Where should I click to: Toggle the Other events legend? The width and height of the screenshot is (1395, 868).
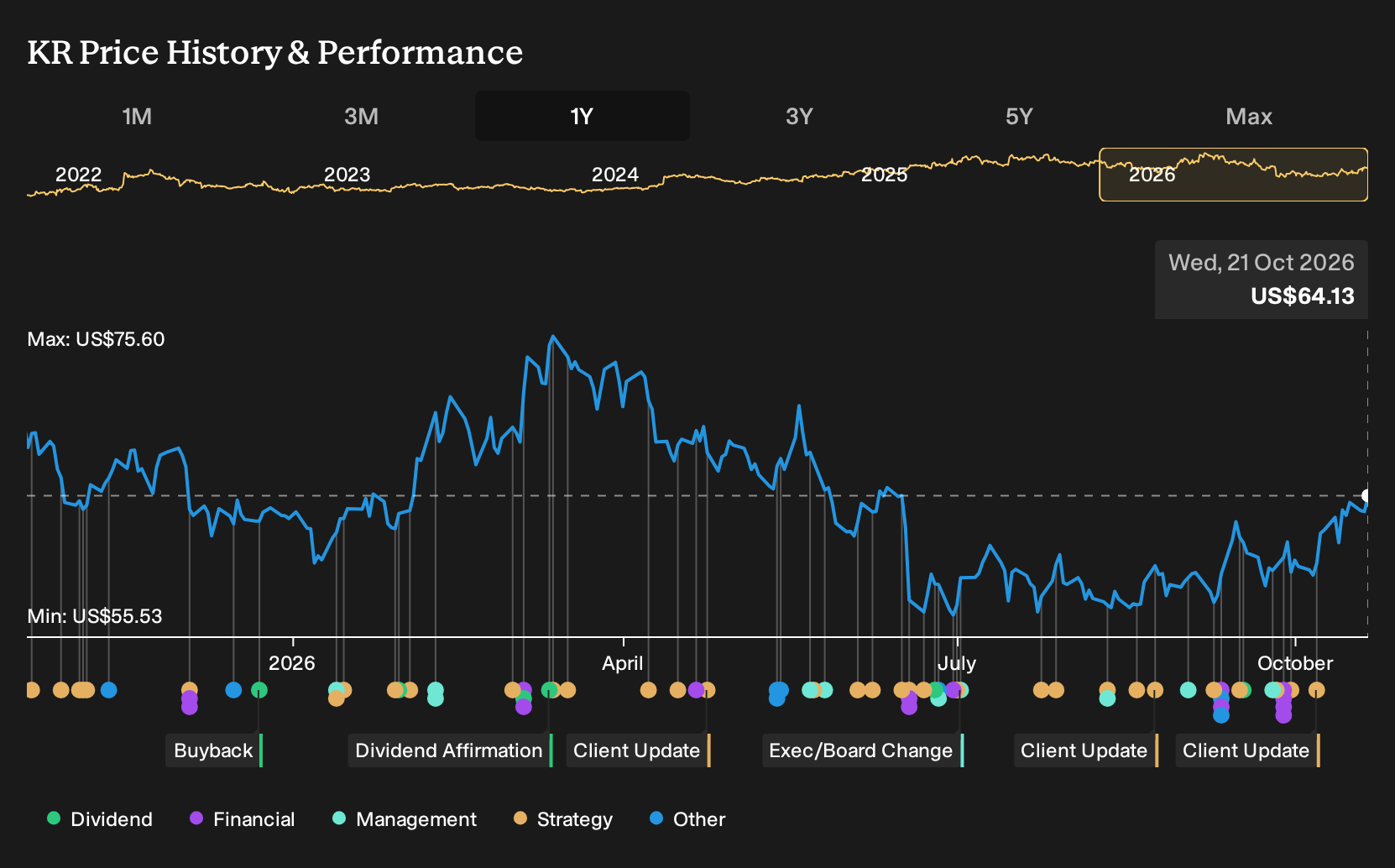tap(687, 819)
